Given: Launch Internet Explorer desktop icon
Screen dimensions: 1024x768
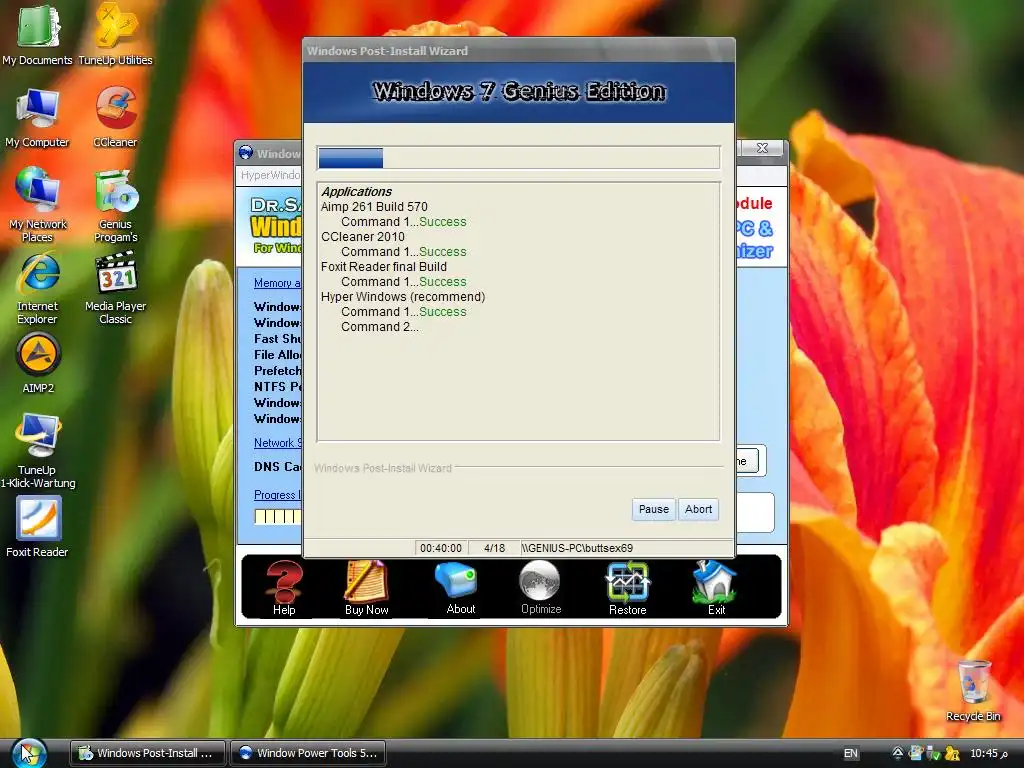Looking at the screenshot, I should (x=37, y=288).
